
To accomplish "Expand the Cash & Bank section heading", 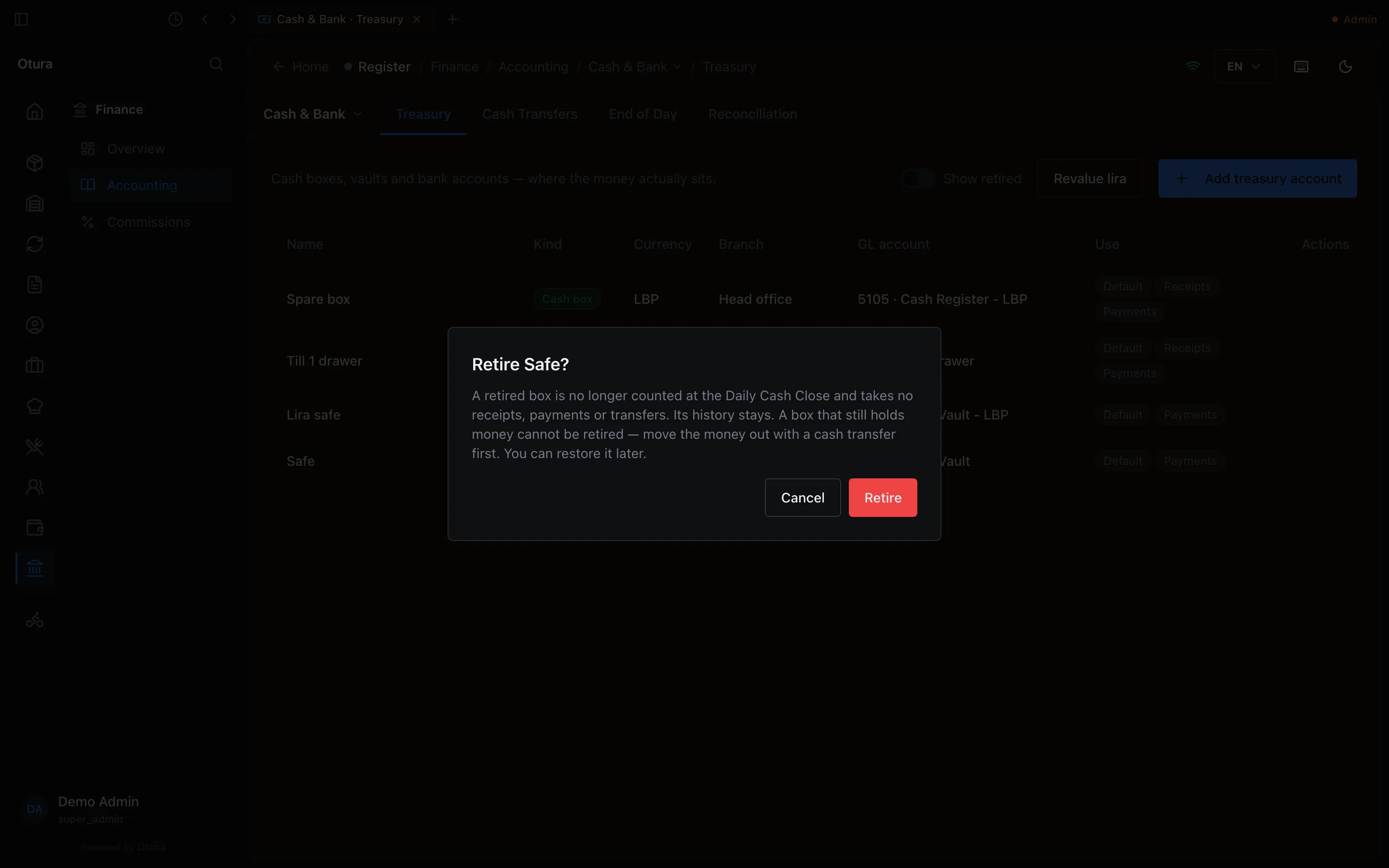I will click(x=313, y=114).
